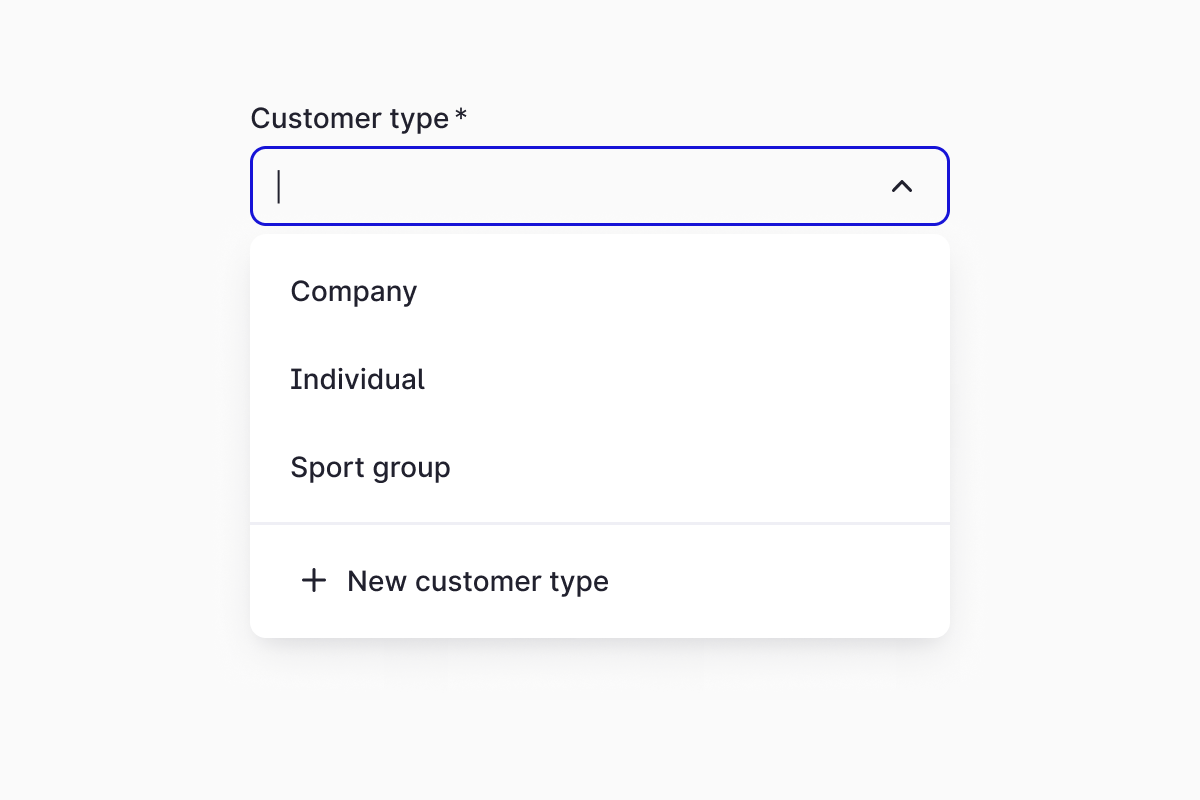This screenshot has height=800, width=1200.
Task: Click the text 'New customer type'
Action: [x=478, y=581]
